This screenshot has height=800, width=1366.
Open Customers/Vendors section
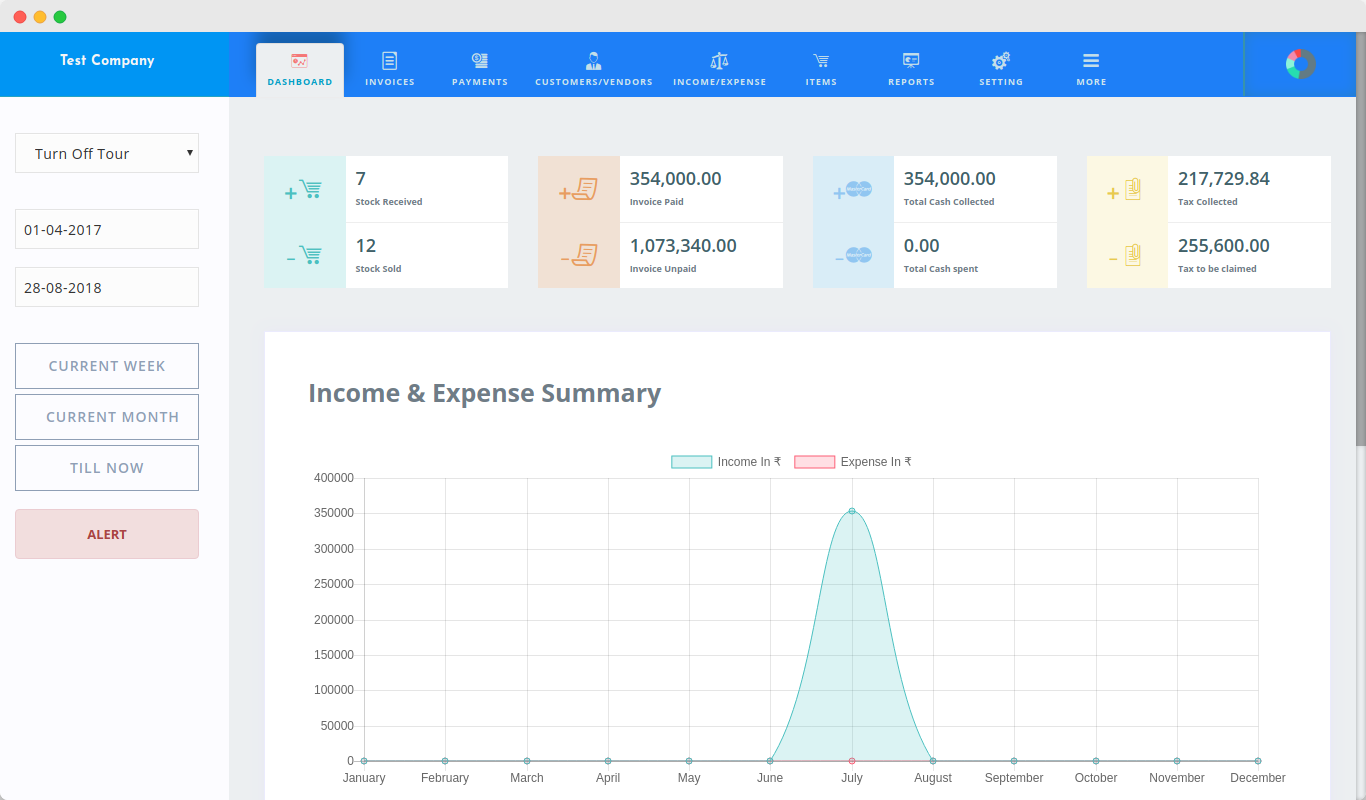pos(594,70)
